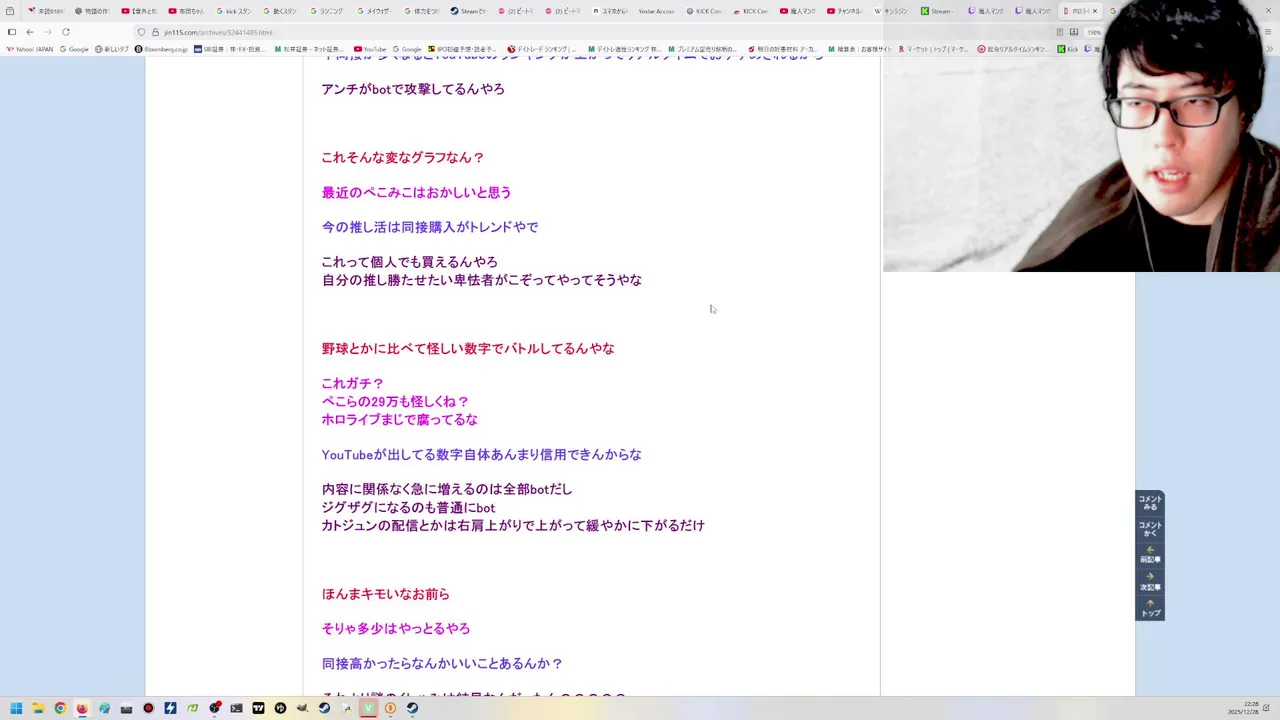Open the デイトレードランキング bookmark
Screen dimensions: 1280x720
coord(543,49)
